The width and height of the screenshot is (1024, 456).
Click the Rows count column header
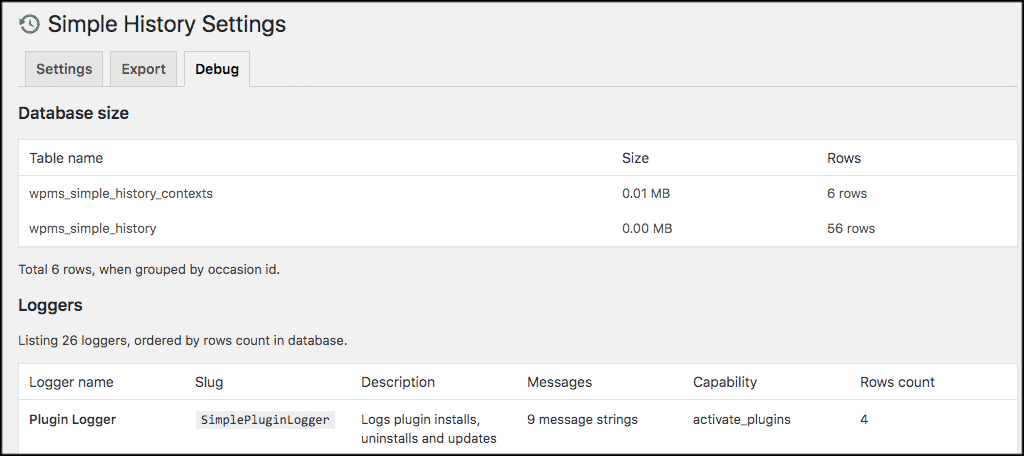(897, 382)
